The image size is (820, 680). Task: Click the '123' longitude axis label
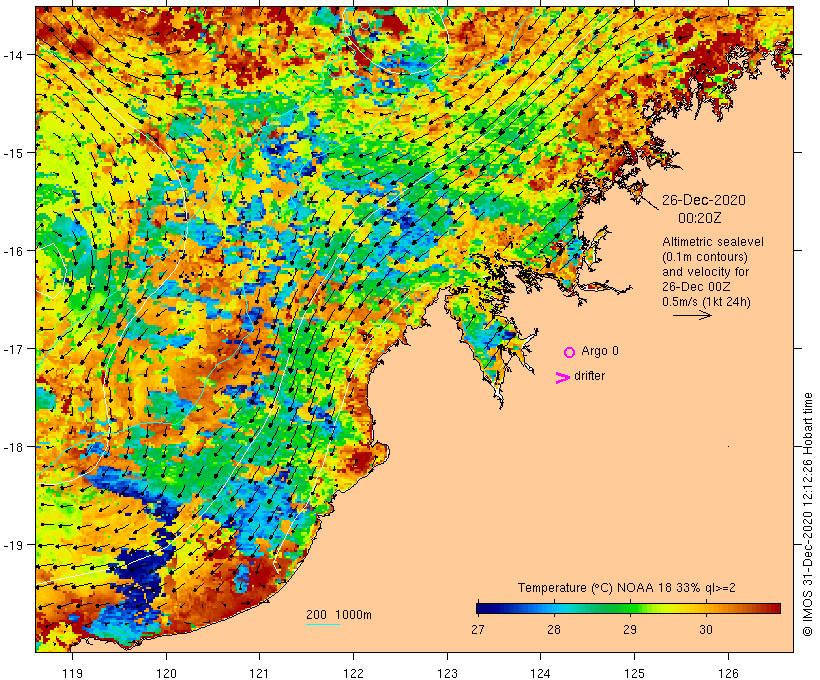tap(447, 673)
